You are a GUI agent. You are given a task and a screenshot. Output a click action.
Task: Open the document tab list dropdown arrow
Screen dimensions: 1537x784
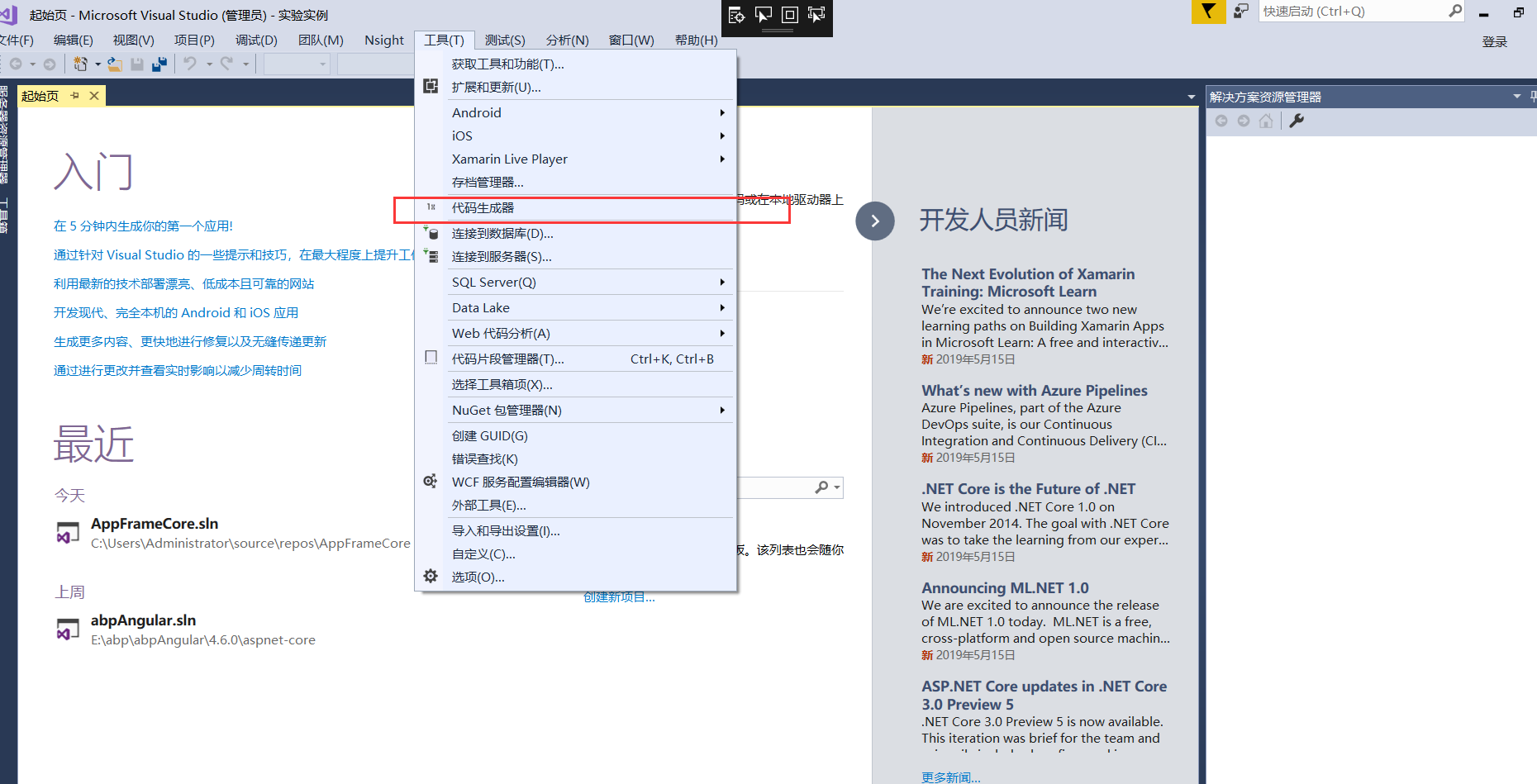1191,97
